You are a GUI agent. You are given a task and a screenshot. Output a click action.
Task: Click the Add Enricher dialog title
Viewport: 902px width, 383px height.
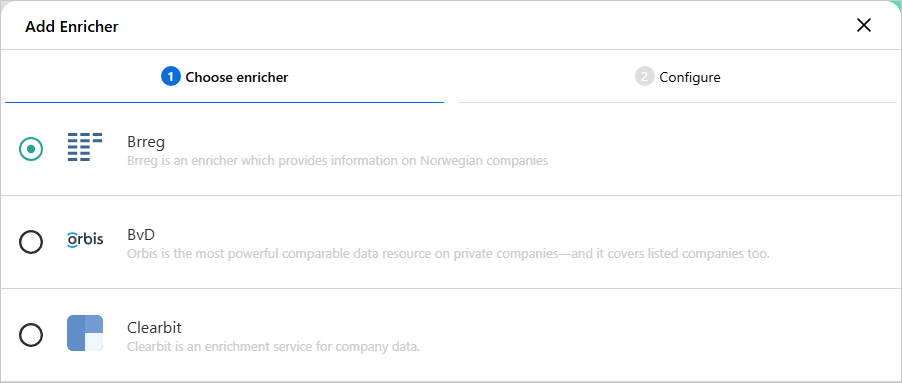click(72, 26)
